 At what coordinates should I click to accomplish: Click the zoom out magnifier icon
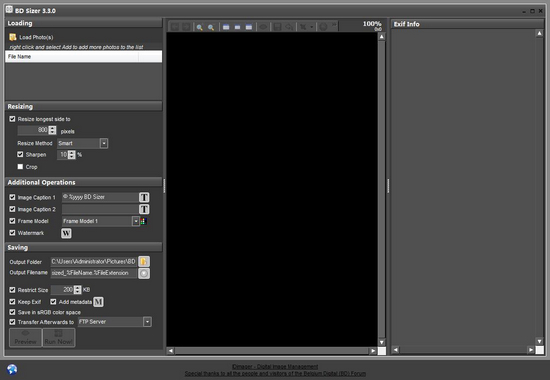pyautogui.click(x=211, y=27)
